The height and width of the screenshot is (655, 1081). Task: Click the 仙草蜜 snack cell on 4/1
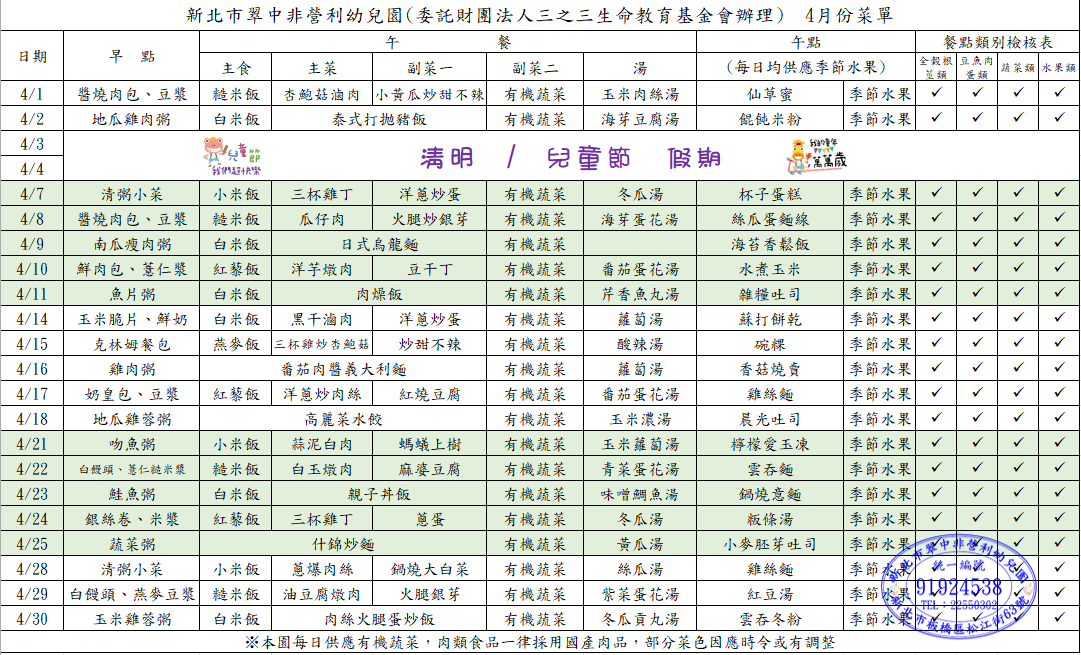(x=769, y=94)
